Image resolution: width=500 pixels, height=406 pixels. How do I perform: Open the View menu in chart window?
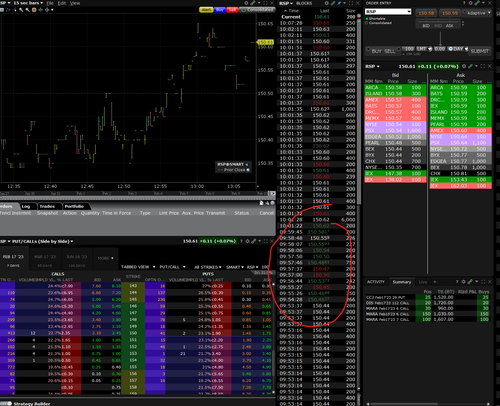click(x=75, y=3)
